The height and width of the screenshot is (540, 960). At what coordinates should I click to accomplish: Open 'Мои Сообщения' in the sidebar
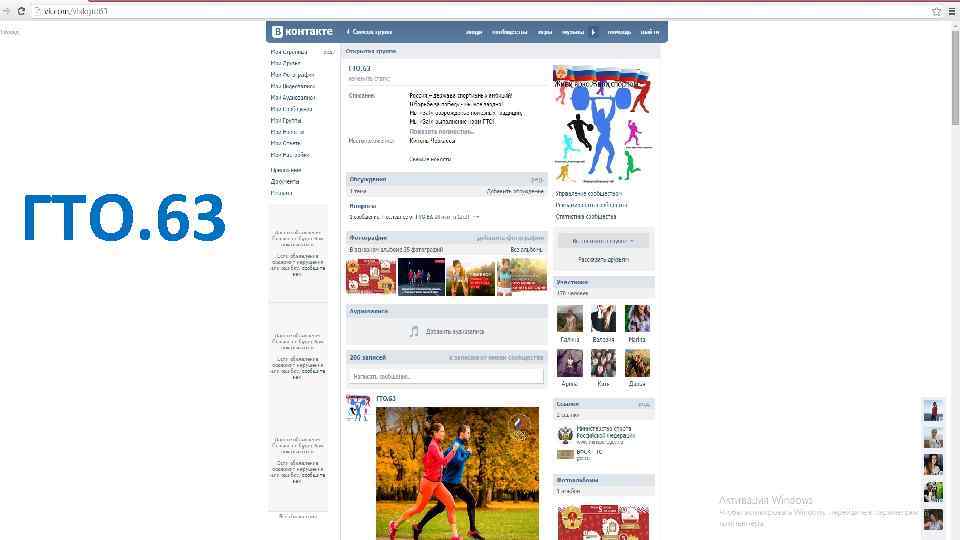coord(291,109)
